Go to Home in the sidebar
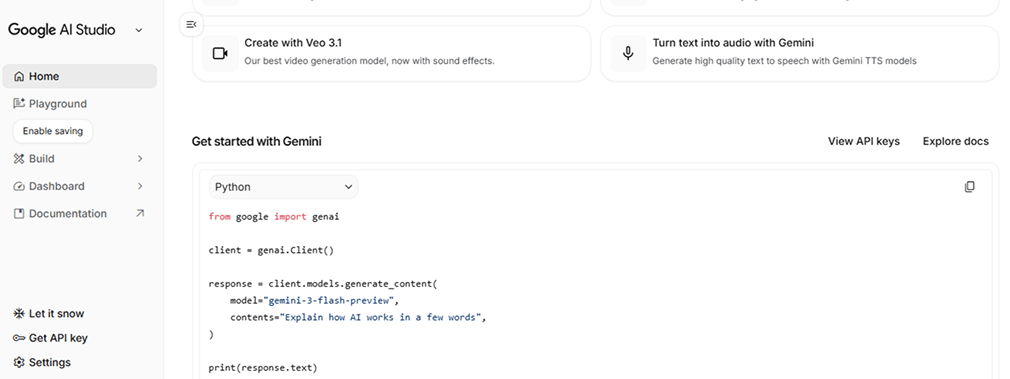1010x379 pixels. (80, 76)
